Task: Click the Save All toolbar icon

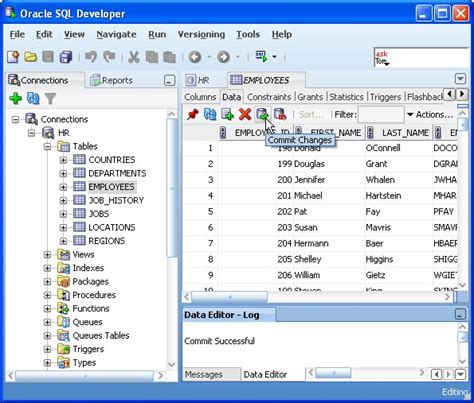Action: (x=66, y=57)
